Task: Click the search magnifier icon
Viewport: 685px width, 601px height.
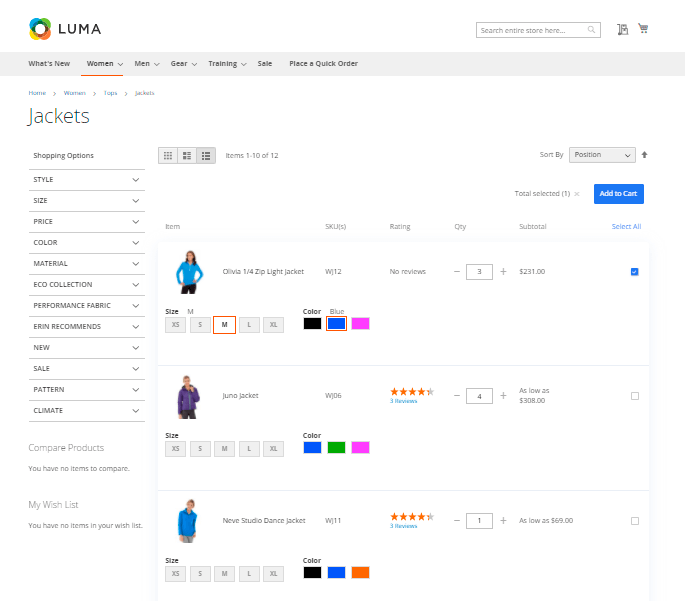Action: coord(591,30)
